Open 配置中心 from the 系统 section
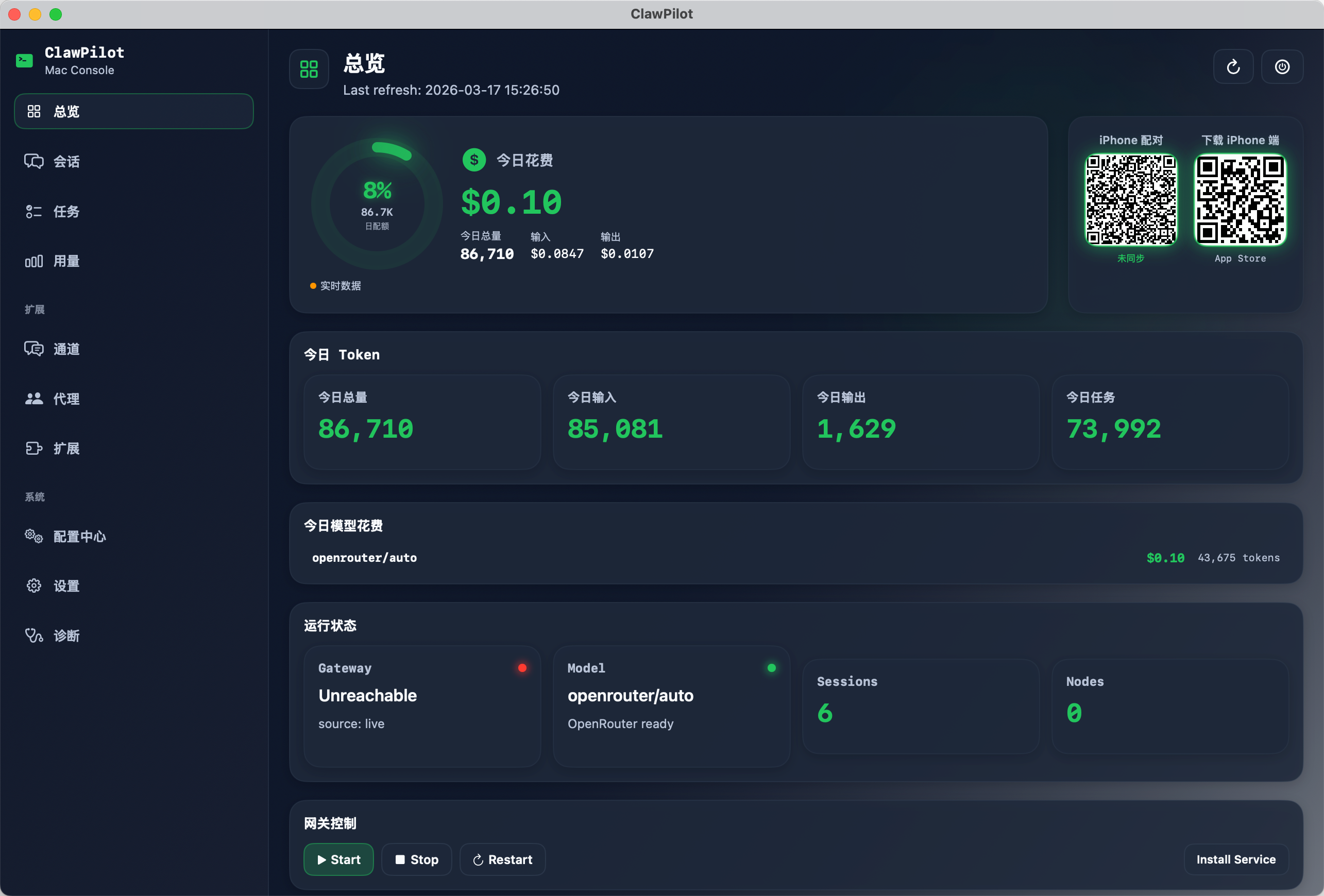1324x896 pixels. [34, 536]
